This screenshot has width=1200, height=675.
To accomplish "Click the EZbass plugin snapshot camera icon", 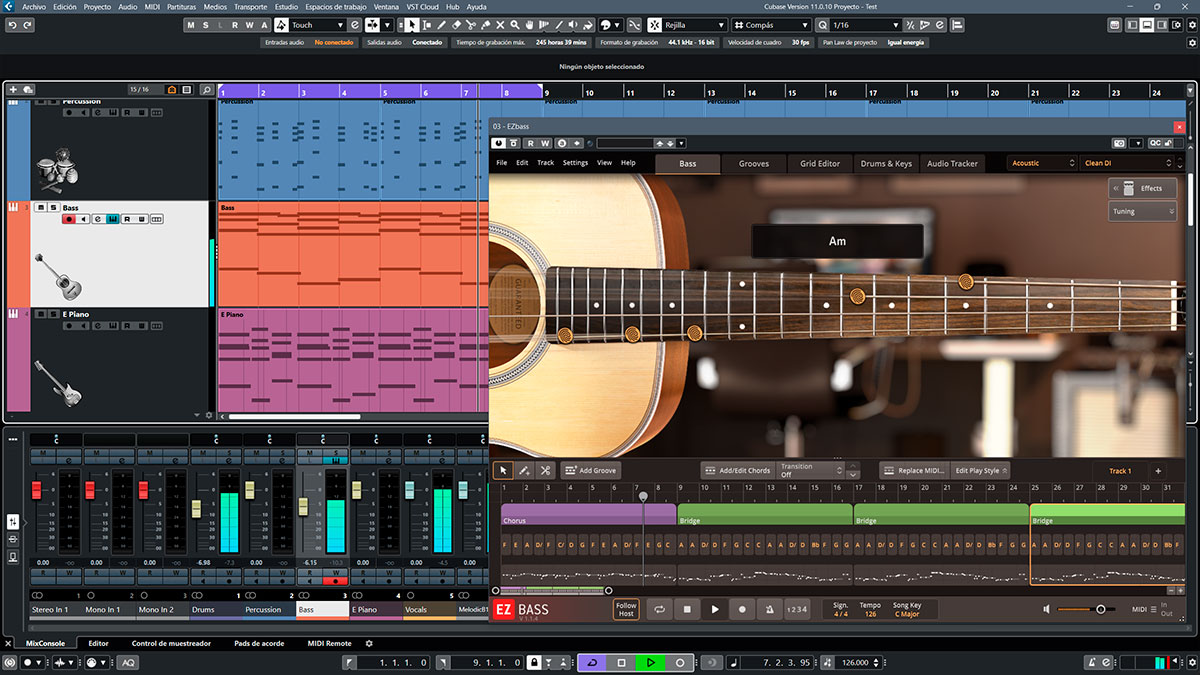I will click(1119, 143).
